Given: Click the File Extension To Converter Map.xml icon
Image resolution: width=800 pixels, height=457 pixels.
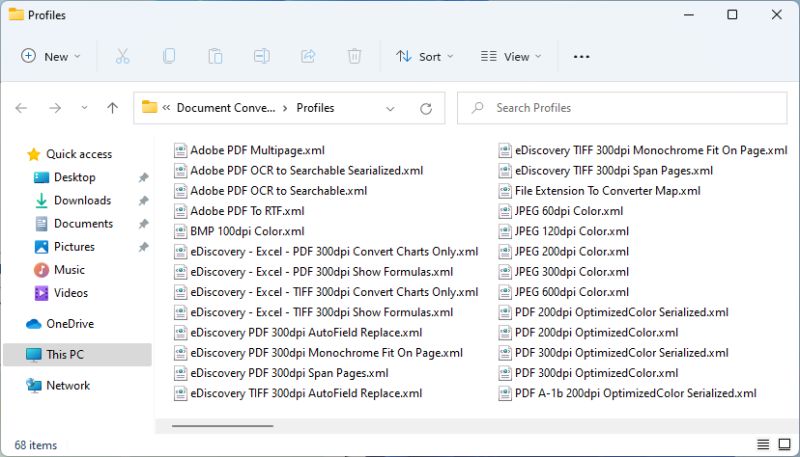Looking at the screenshot, I should 505,191.
